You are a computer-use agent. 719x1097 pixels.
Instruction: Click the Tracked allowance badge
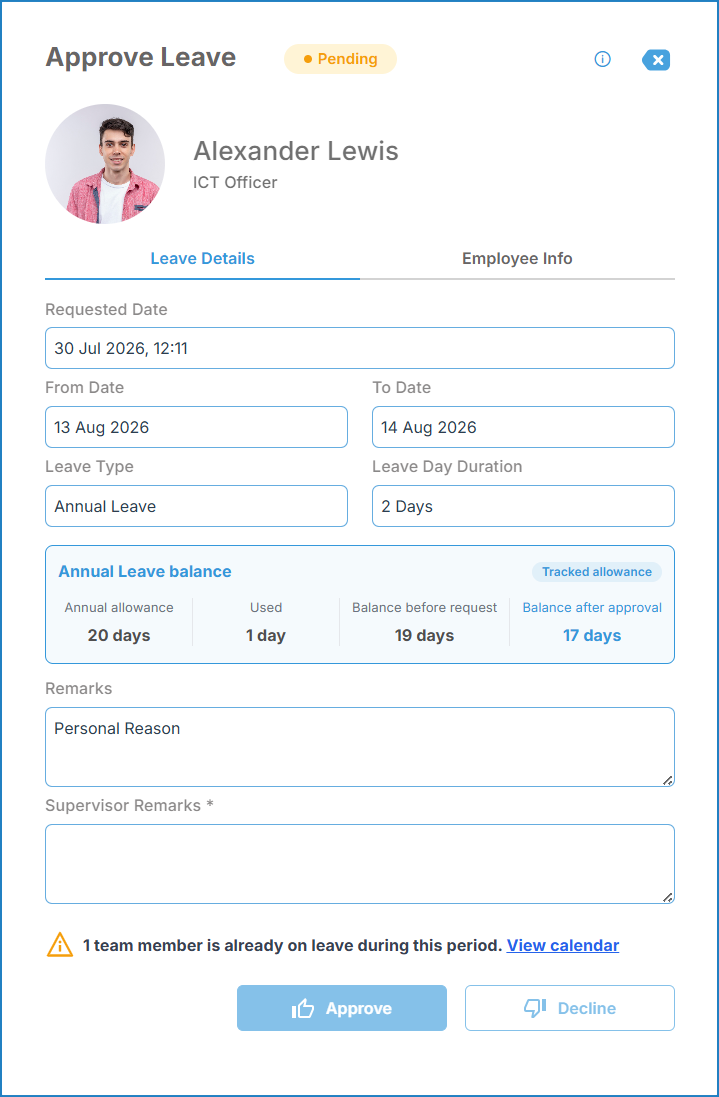coord(597,572)
